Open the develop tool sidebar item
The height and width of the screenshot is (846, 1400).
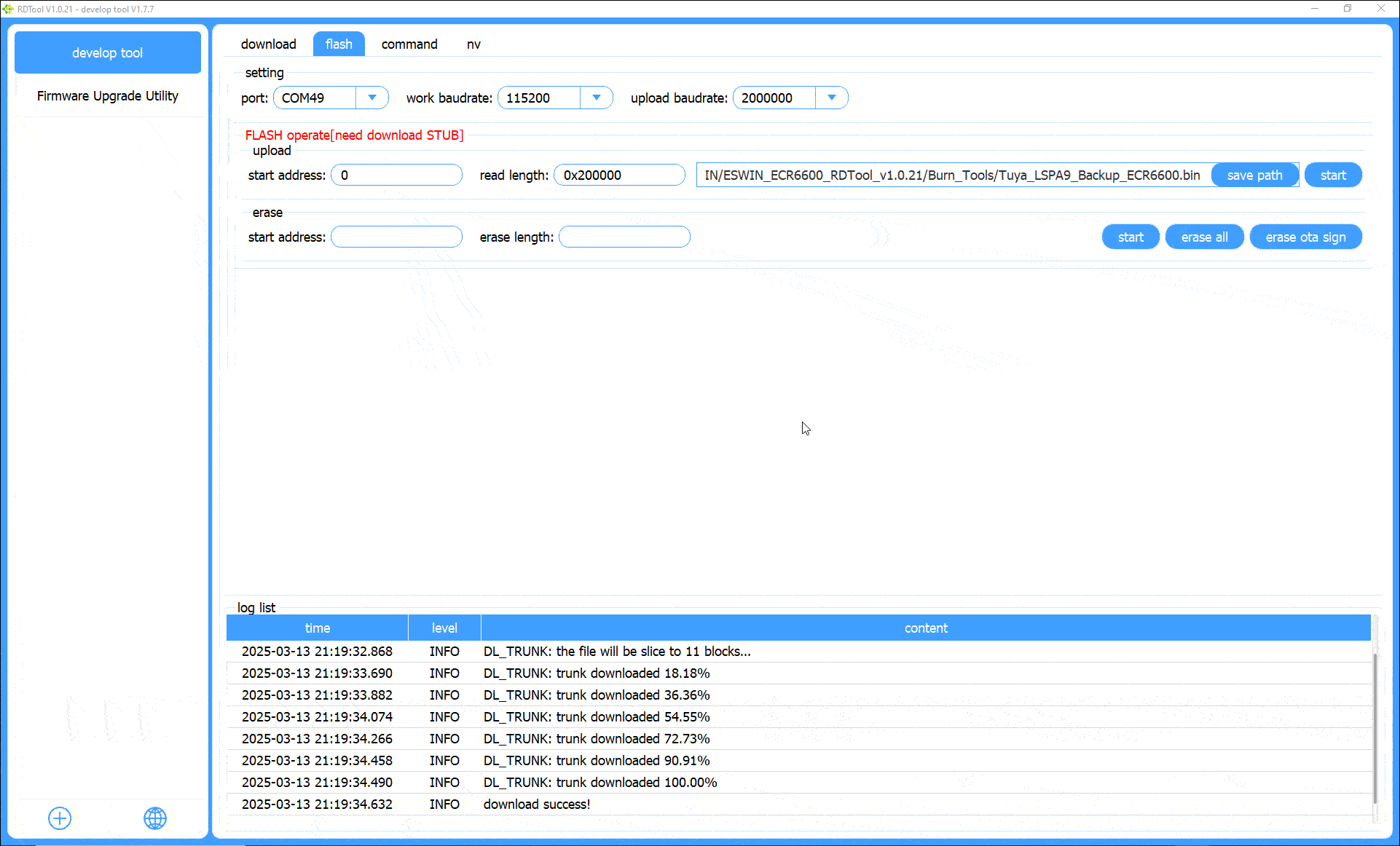(108, 52)
